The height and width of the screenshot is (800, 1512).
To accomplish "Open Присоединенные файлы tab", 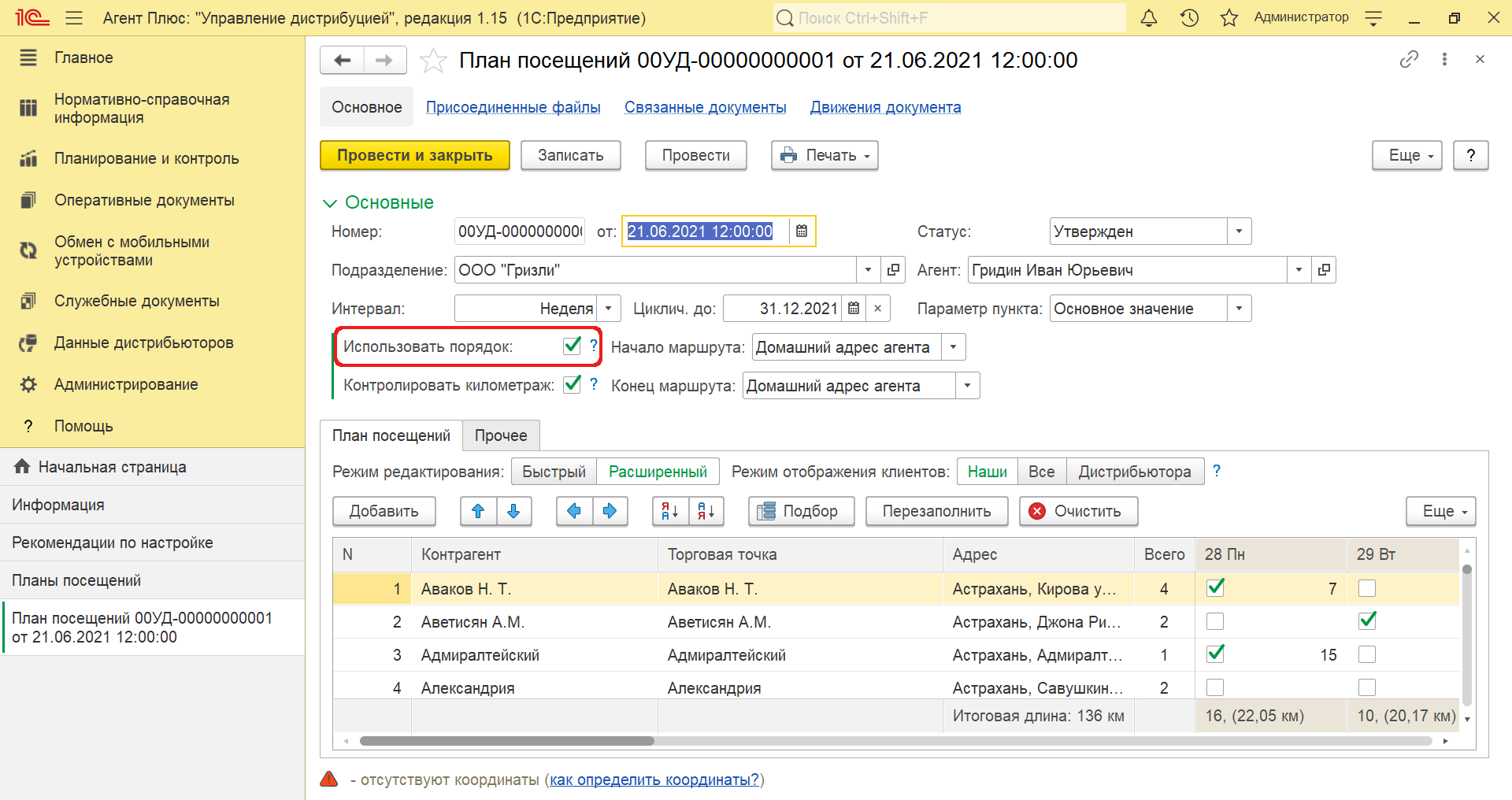I will pos(513,107).
